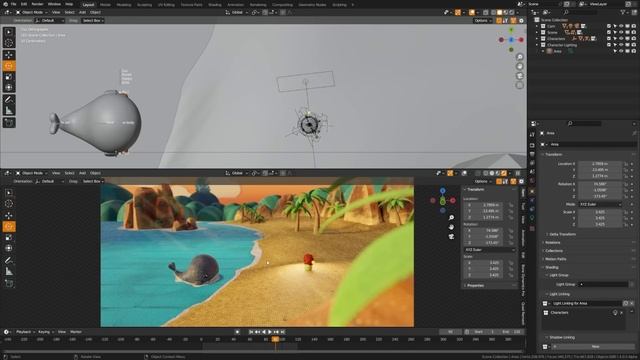Select the Move tool in top viewport toolbar
Image resolution: width=640 pixels, height=360 pixels.
(9, 55)
